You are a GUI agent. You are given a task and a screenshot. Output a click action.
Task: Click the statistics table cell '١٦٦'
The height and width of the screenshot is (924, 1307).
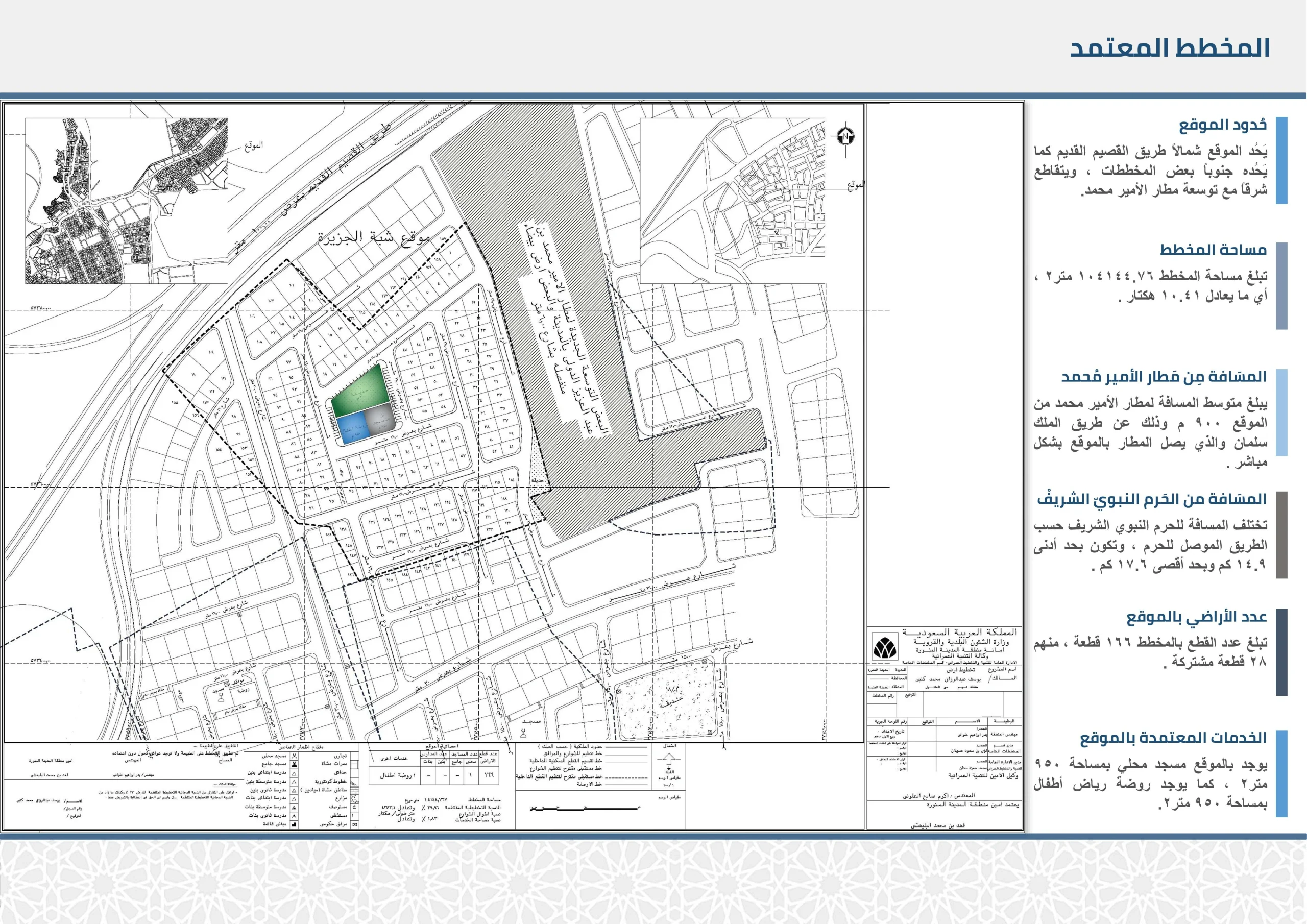[x=489, y=776]
